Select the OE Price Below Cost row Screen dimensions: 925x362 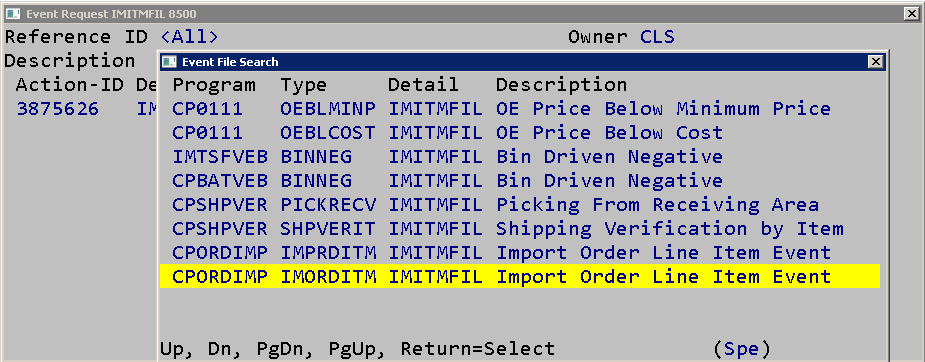pos(520,133)
